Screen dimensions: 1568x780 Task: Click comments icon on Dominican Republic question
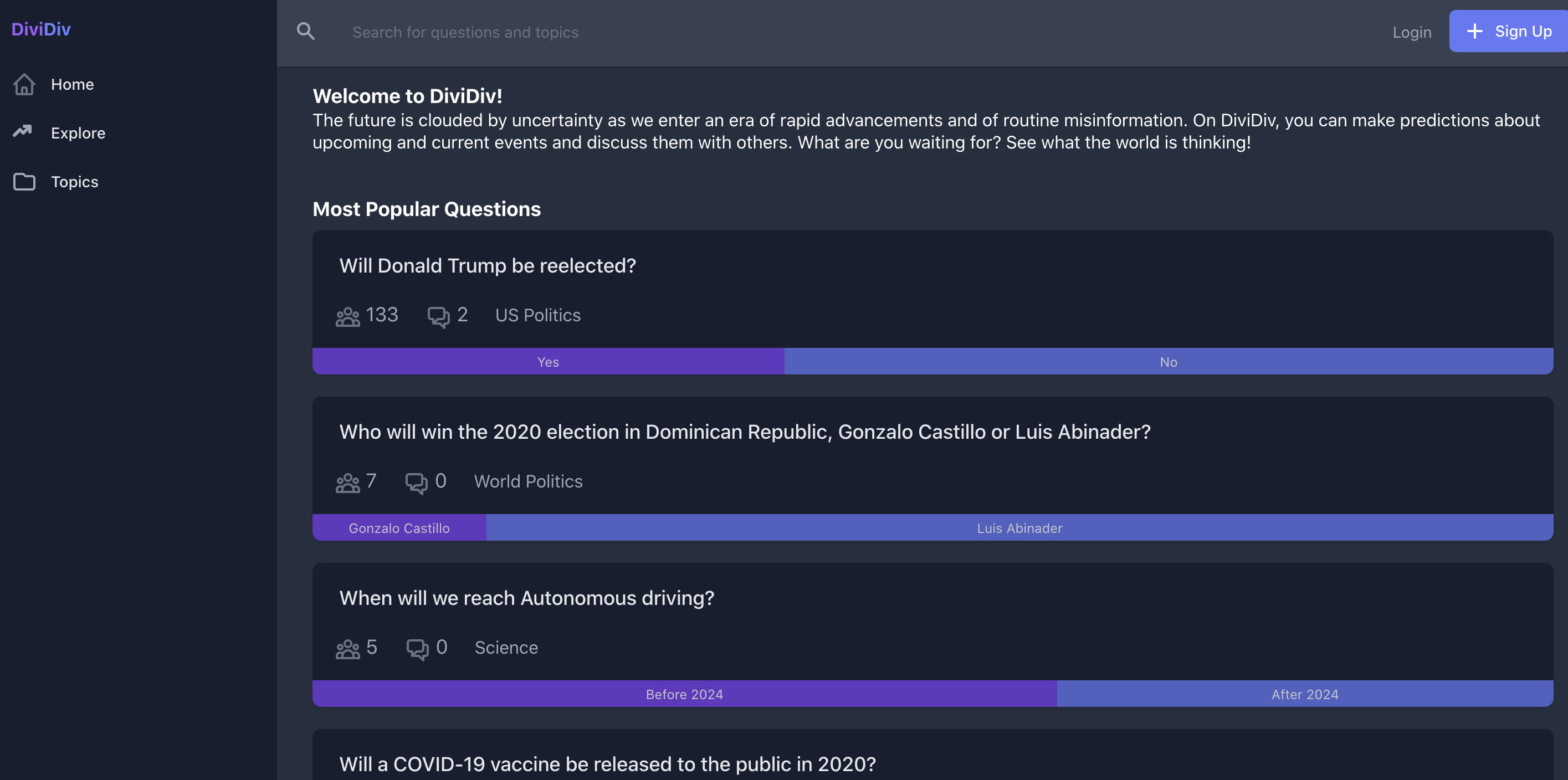416,483
